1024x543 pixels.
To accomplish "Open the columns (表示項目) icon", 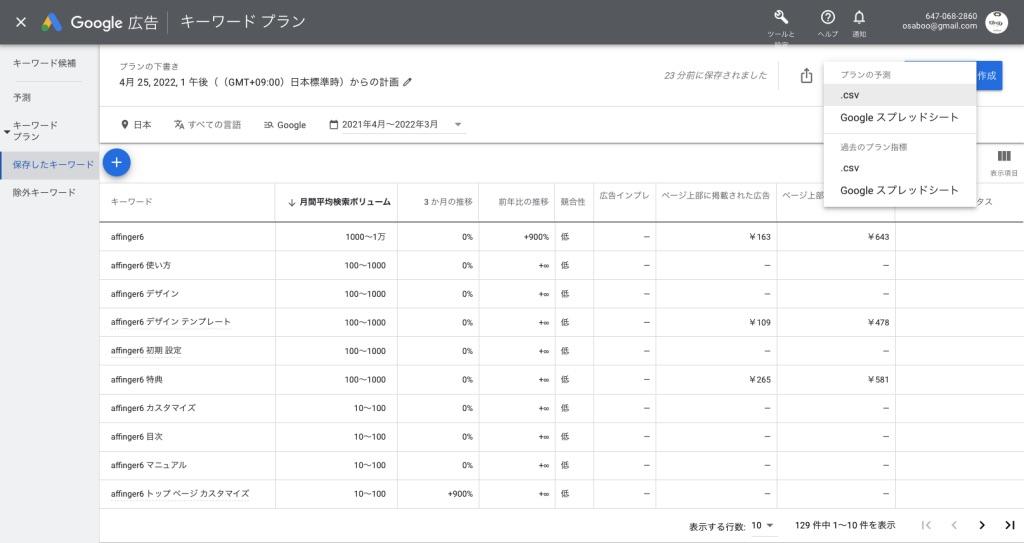I will point(1004,156).
